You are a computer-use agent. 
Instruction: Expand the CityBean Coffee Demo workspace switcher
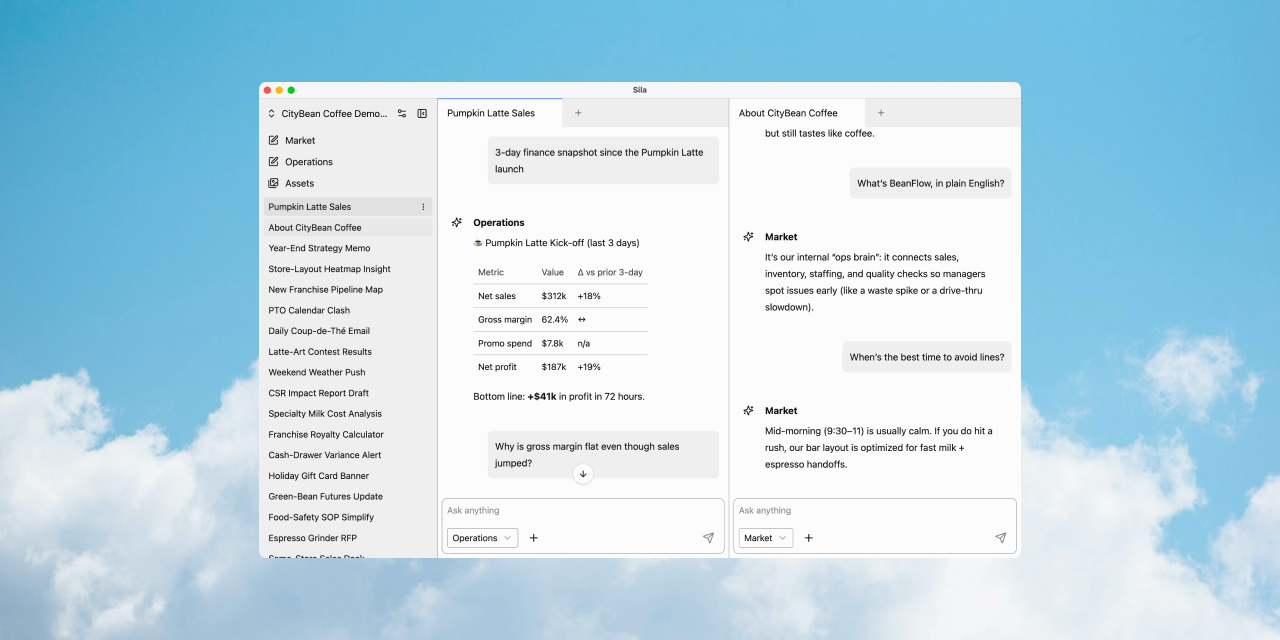point(327,114)
